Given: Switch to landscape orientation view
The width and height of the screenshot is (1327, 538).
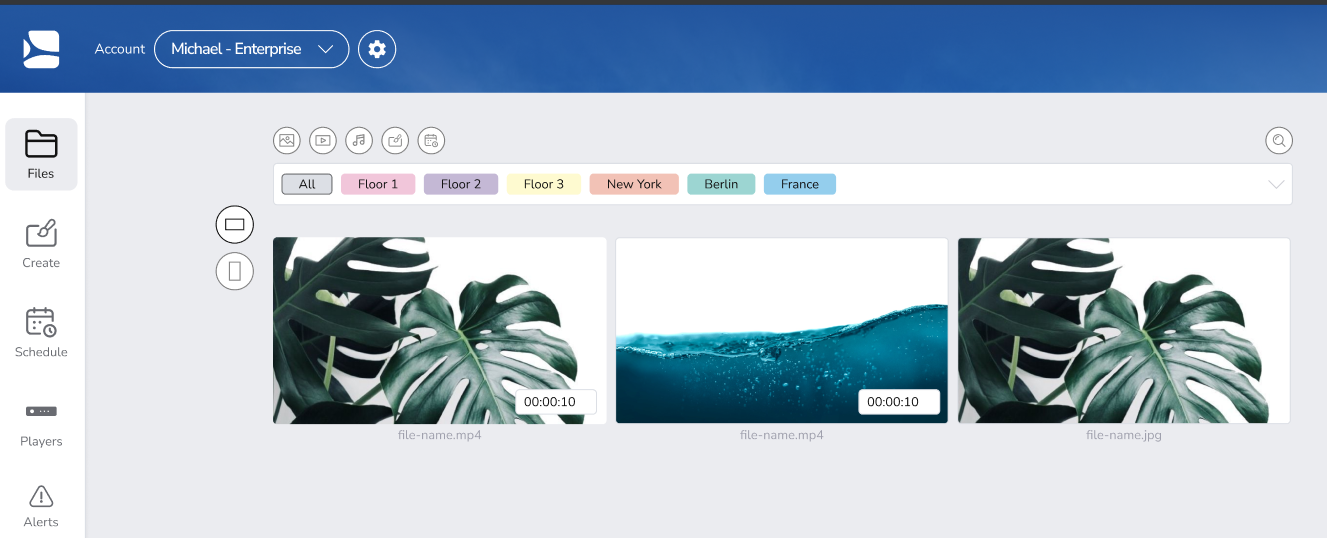Looking at the screenshot, I should pyautogui.click(x=235, y=224).
